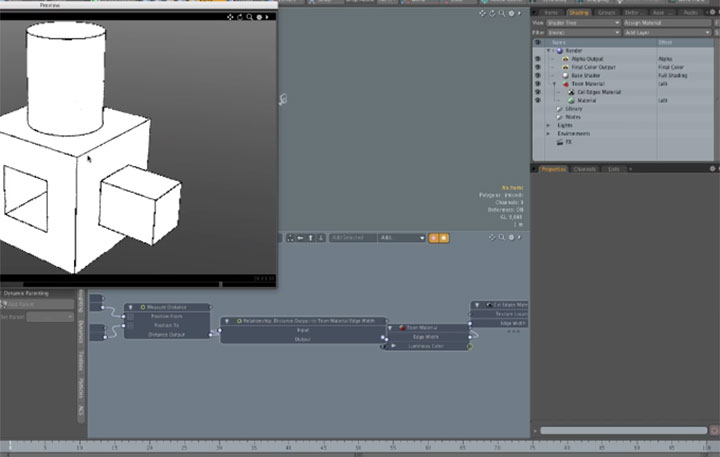Collapse the Cel Edges Material node

click(x=477, y=305)
